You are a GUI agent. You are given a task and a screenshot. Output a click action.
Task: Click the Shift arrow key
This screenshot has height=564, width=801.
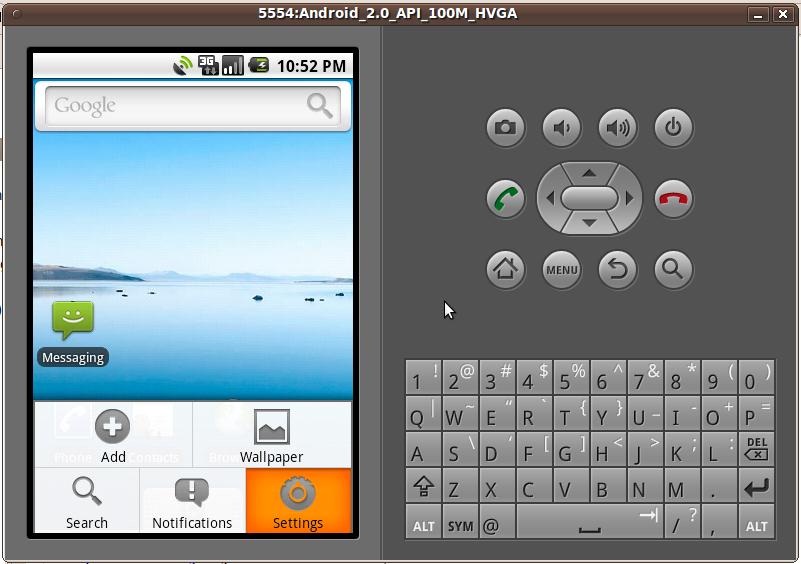(423, 486)
